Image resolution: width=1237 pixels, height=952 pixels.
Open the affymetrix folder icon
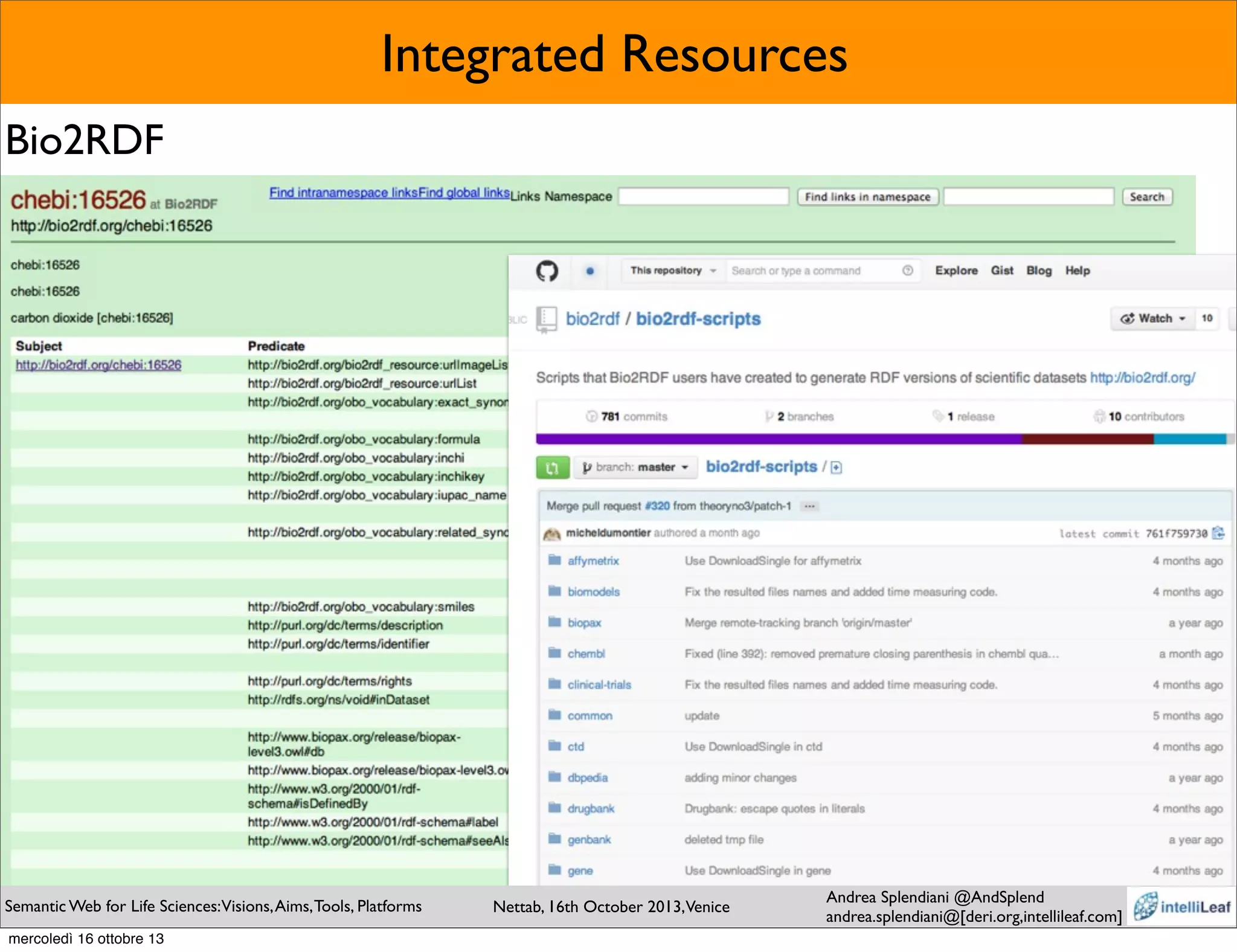(x=554, y=561)
